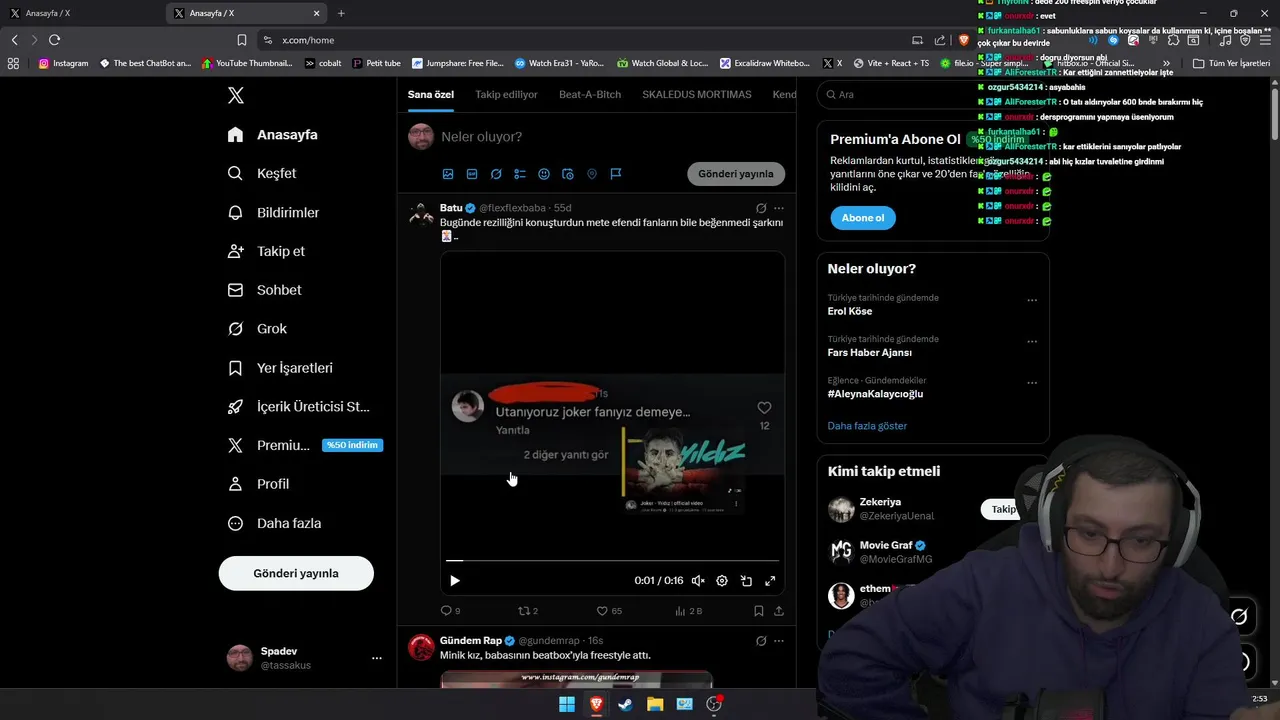Repost Batu's post
This screenshot has height=720, width=1280.
click(527, 611)
